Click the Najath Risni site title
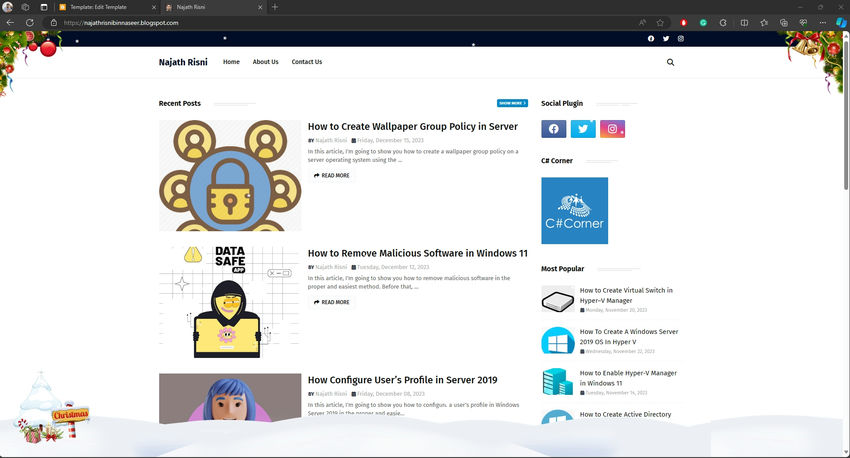The width and height of the screenshot is (850, 458). coord(183,62)
